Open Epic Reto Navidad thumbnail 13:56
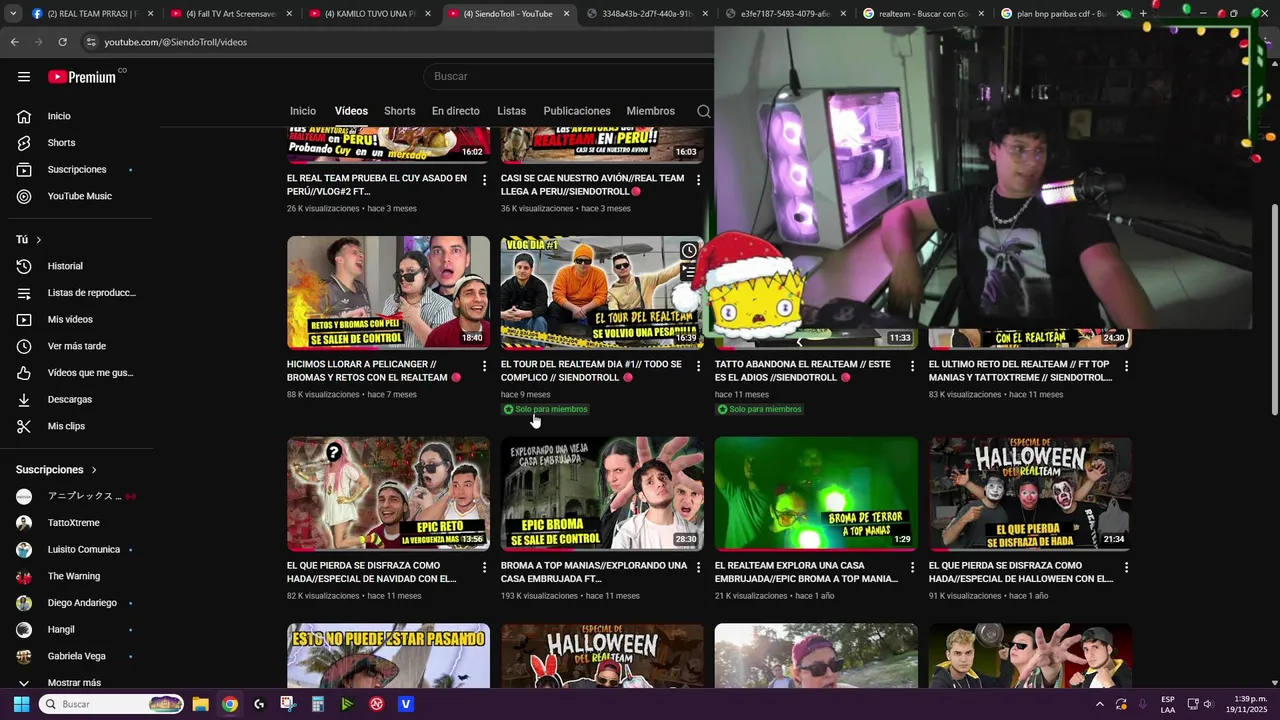The width and height of the screenshot is (1280, 720). [388, 494]
